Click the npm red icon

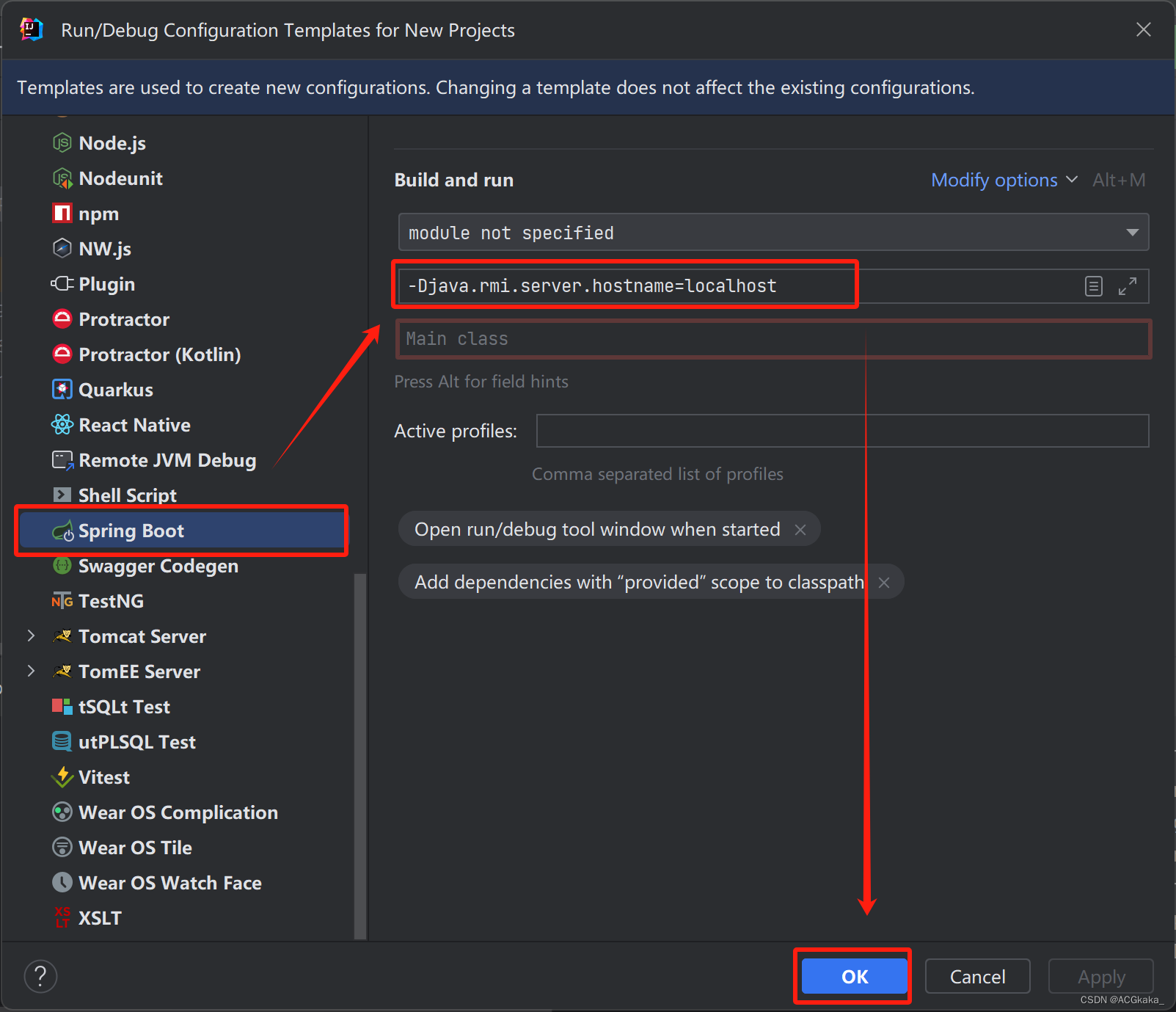click(x=62, y=214)
